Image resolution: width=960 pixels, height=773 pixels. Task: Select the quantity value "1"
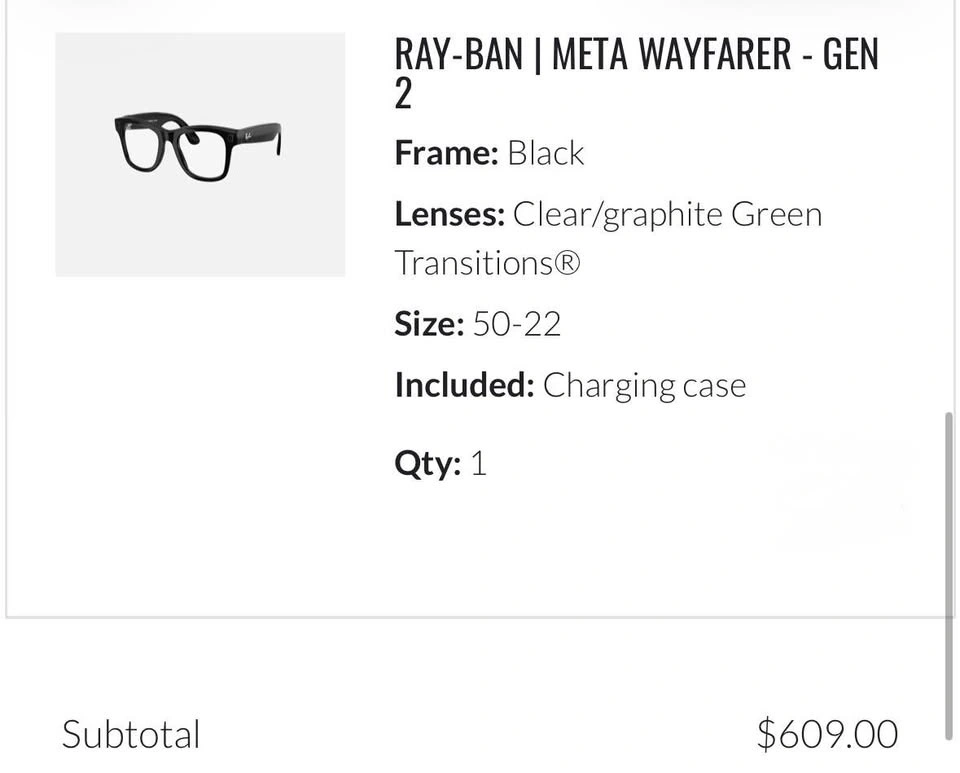point(478,463)
